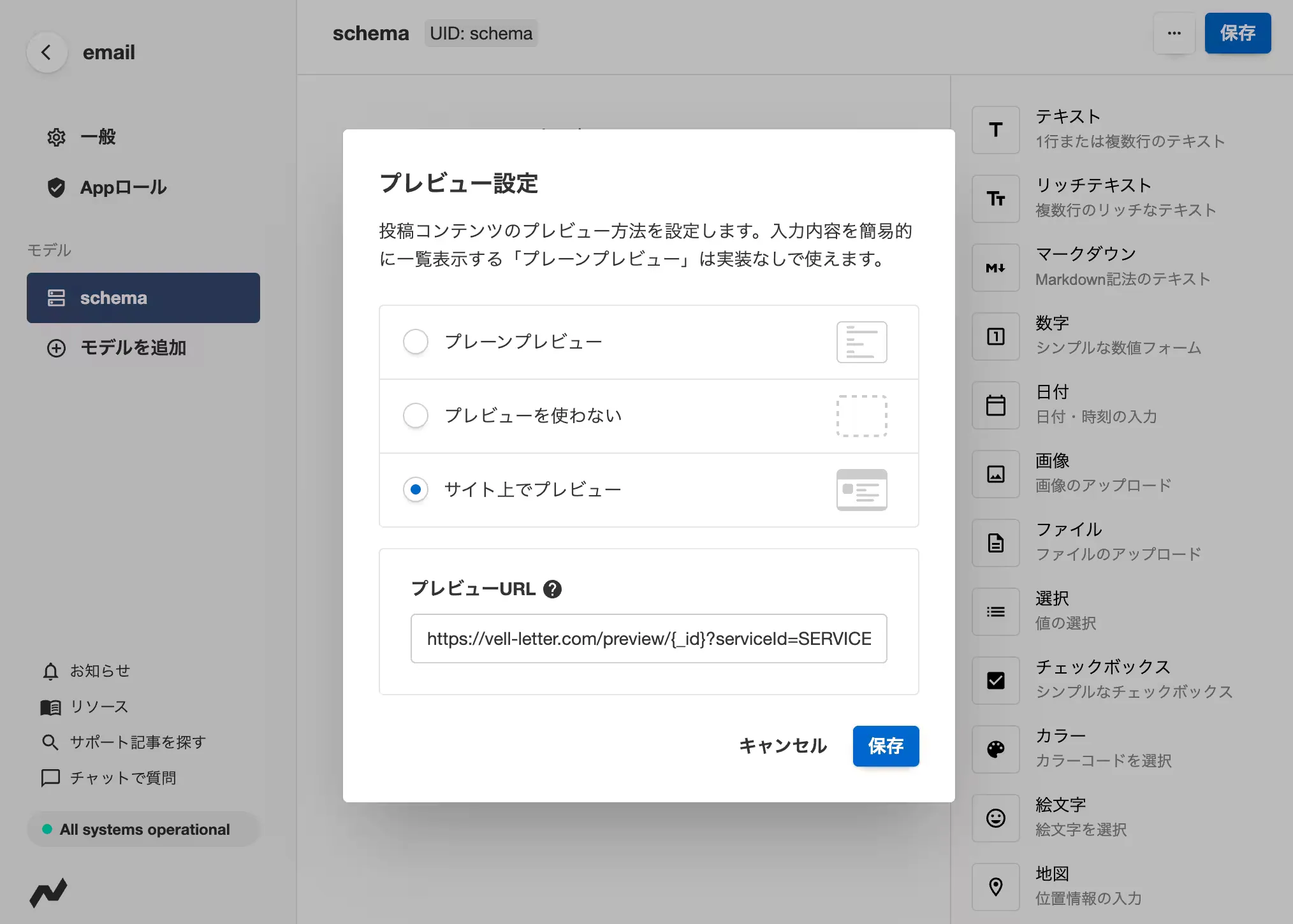Screen dimensions: 1293x924
Task: Click the site preview layout thumbnail
Action: [x=862, y=490]
